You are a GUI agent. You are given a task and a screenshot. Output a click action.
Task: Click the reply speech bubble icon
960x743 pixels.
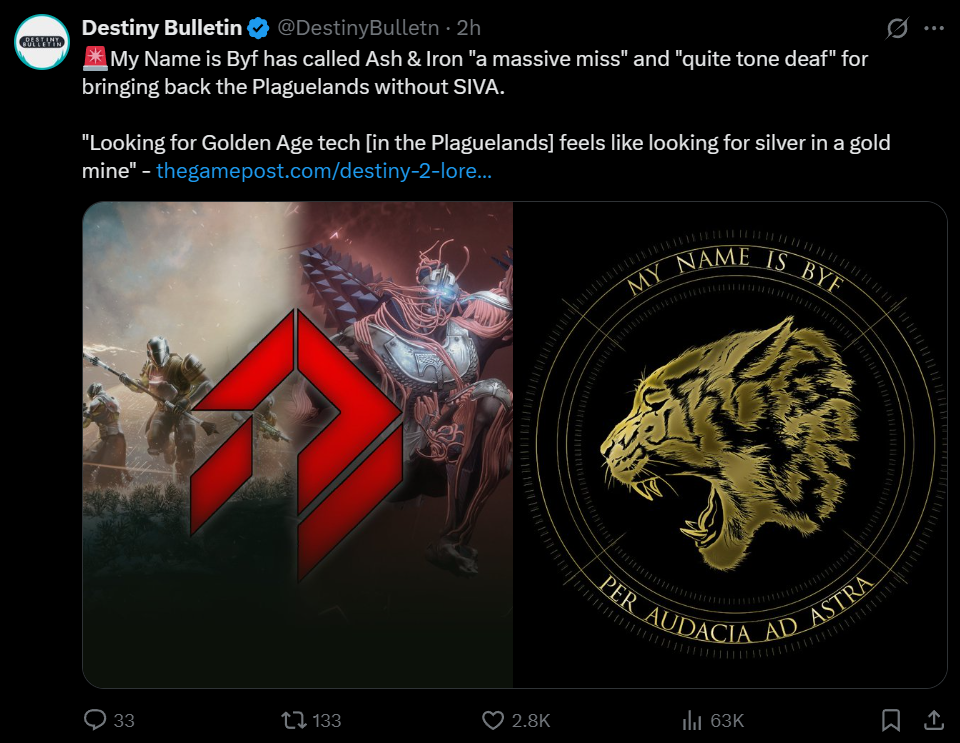[x=95, y=720]
